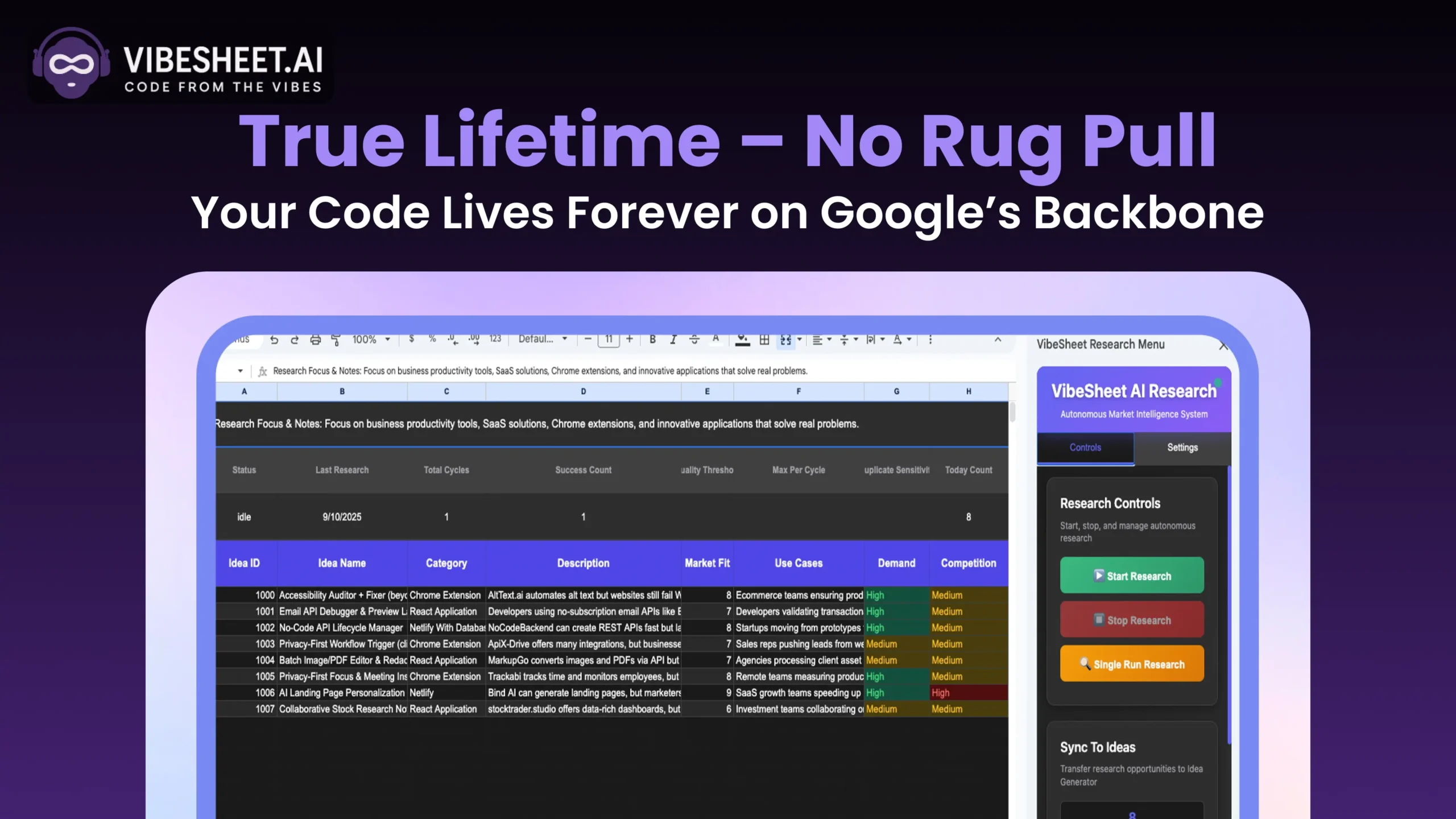Viewport: 1456px width, 819px height.
Task: Click the merge cells icon
Action: [786, 340]
